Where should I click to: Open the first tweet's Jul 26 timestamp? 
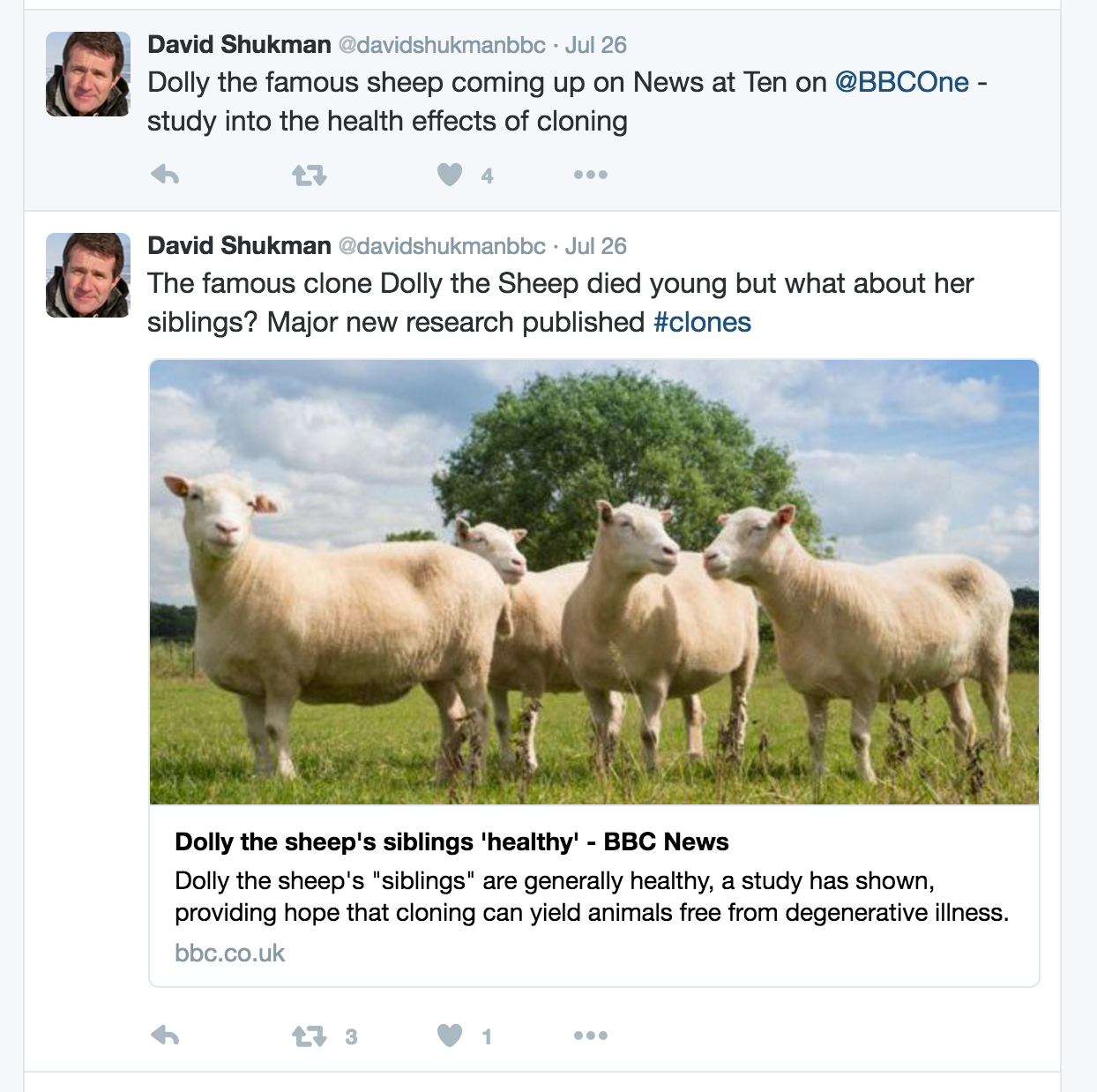coord(595,45)
